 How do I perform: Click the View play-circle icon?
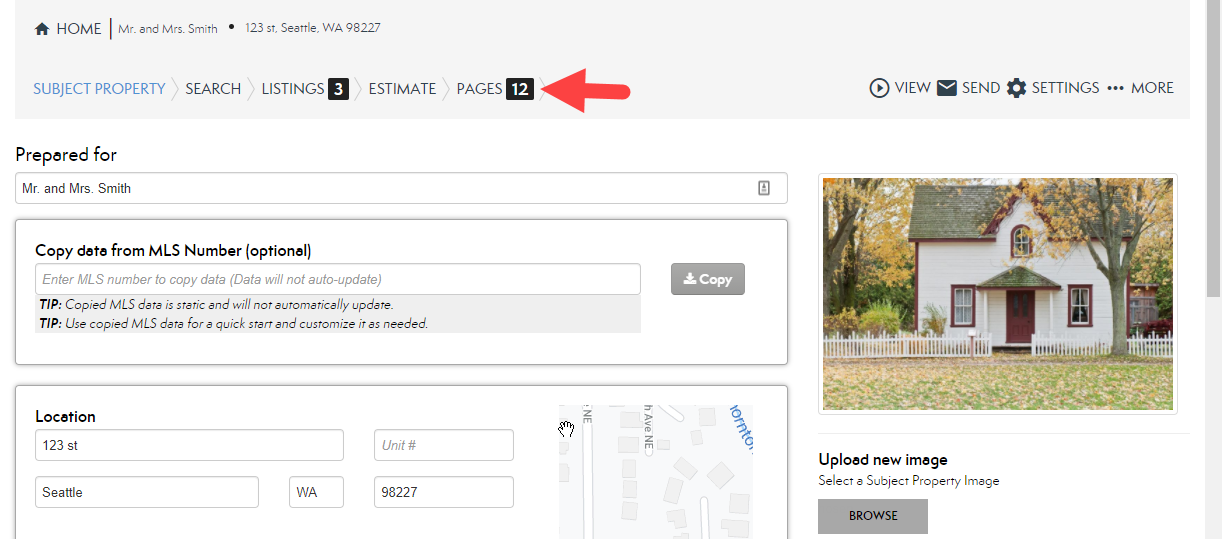point(879,88)
